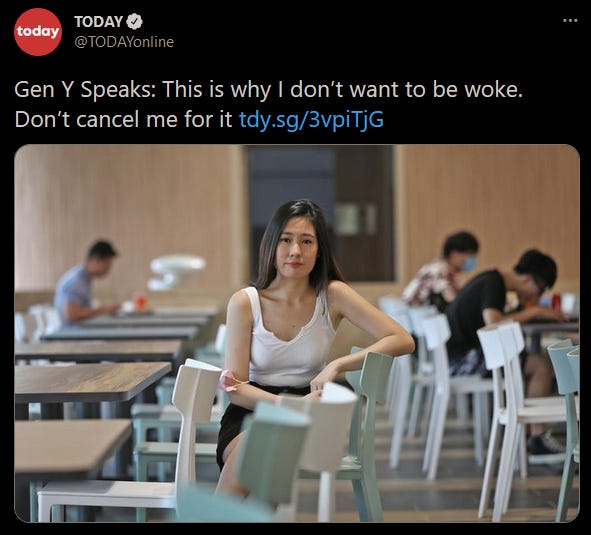Click the red drink cup on left table

pyautogui.click(x=140, y=301)
